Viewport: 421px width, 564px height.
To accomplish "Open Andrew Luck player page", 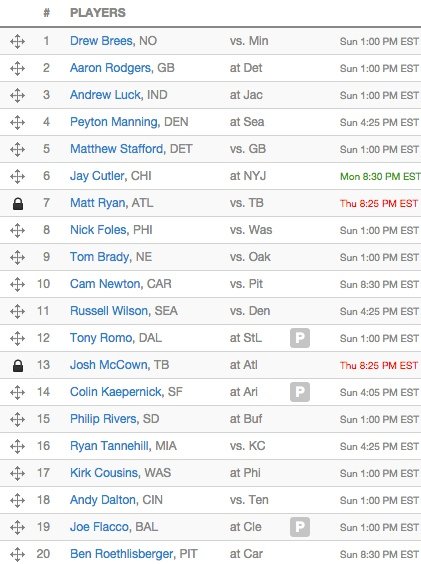I will pos(105,95).
